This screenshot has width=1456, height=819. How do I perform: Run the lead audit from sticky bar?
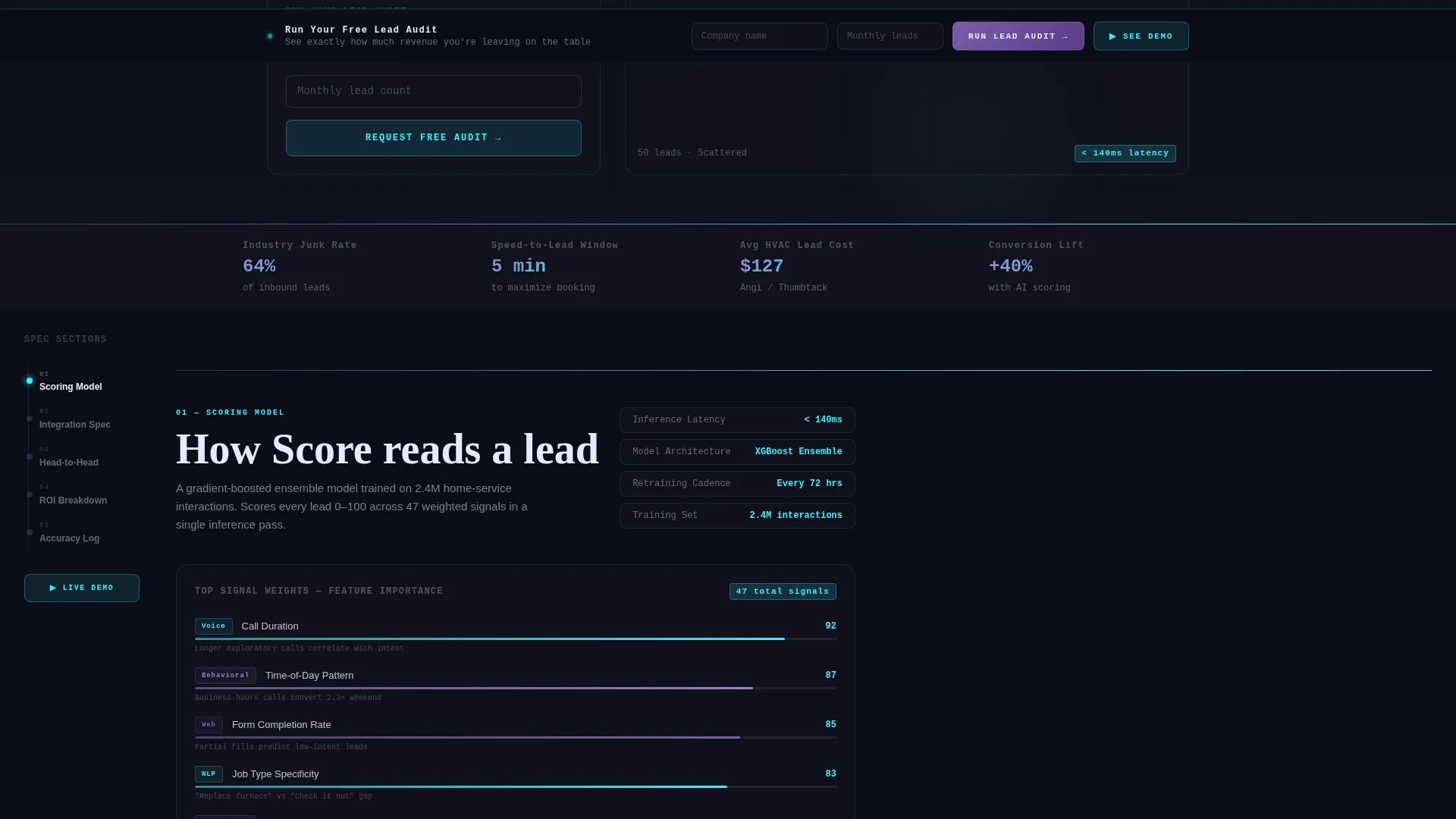pyautogui.click(x=1018, y=36)
